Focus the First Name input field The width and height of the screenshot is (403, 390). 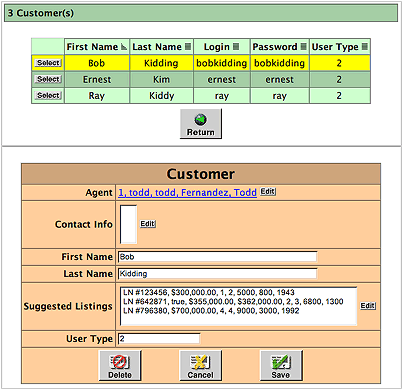pyautogui.click(x=217, y=257)
